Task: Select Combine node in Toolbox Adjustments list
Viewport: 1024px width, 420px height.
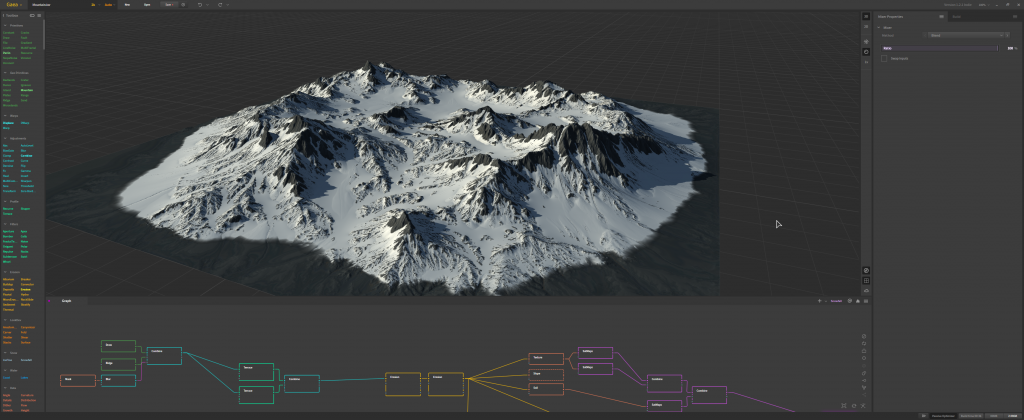Action: pyautogui.click(x=27, y=156)
